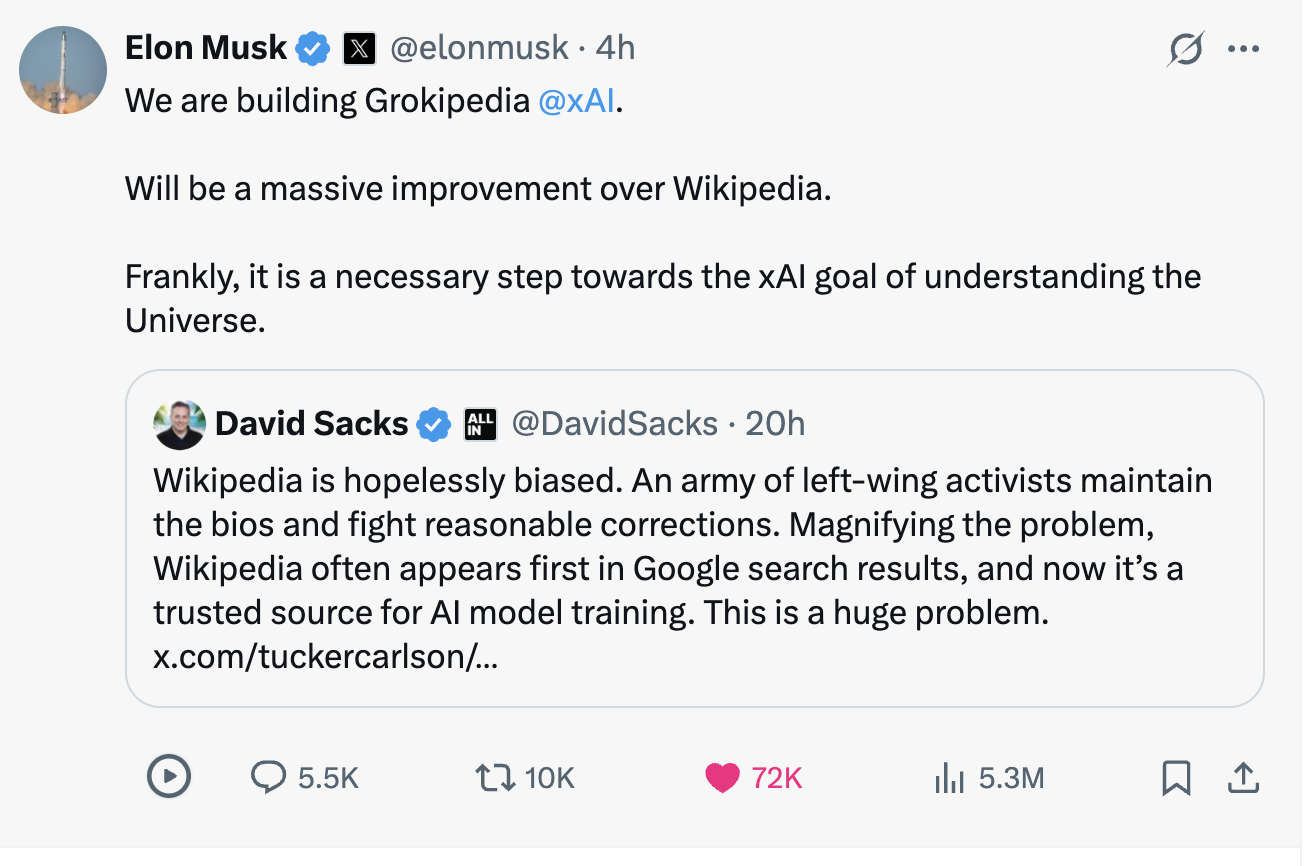Click the reply comment bubble icon

point(268,777)
